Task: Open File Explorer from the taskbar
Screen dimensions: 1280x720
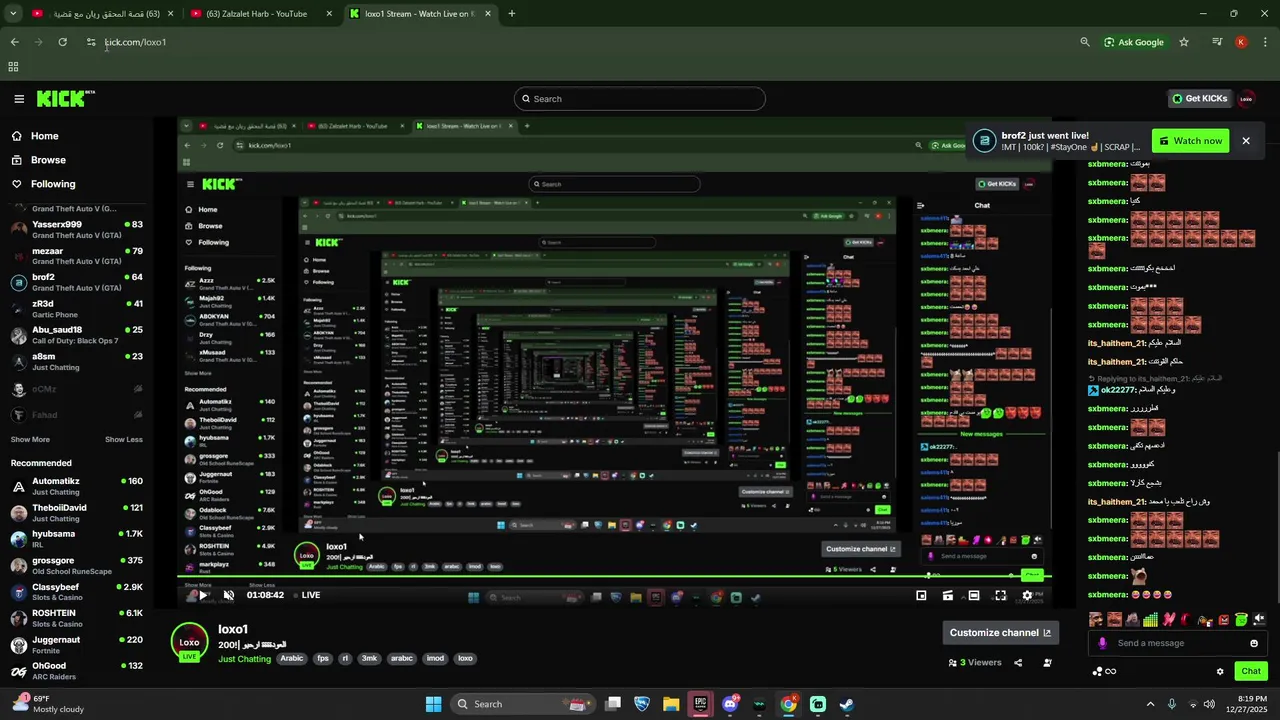Action: pos(671,704)
